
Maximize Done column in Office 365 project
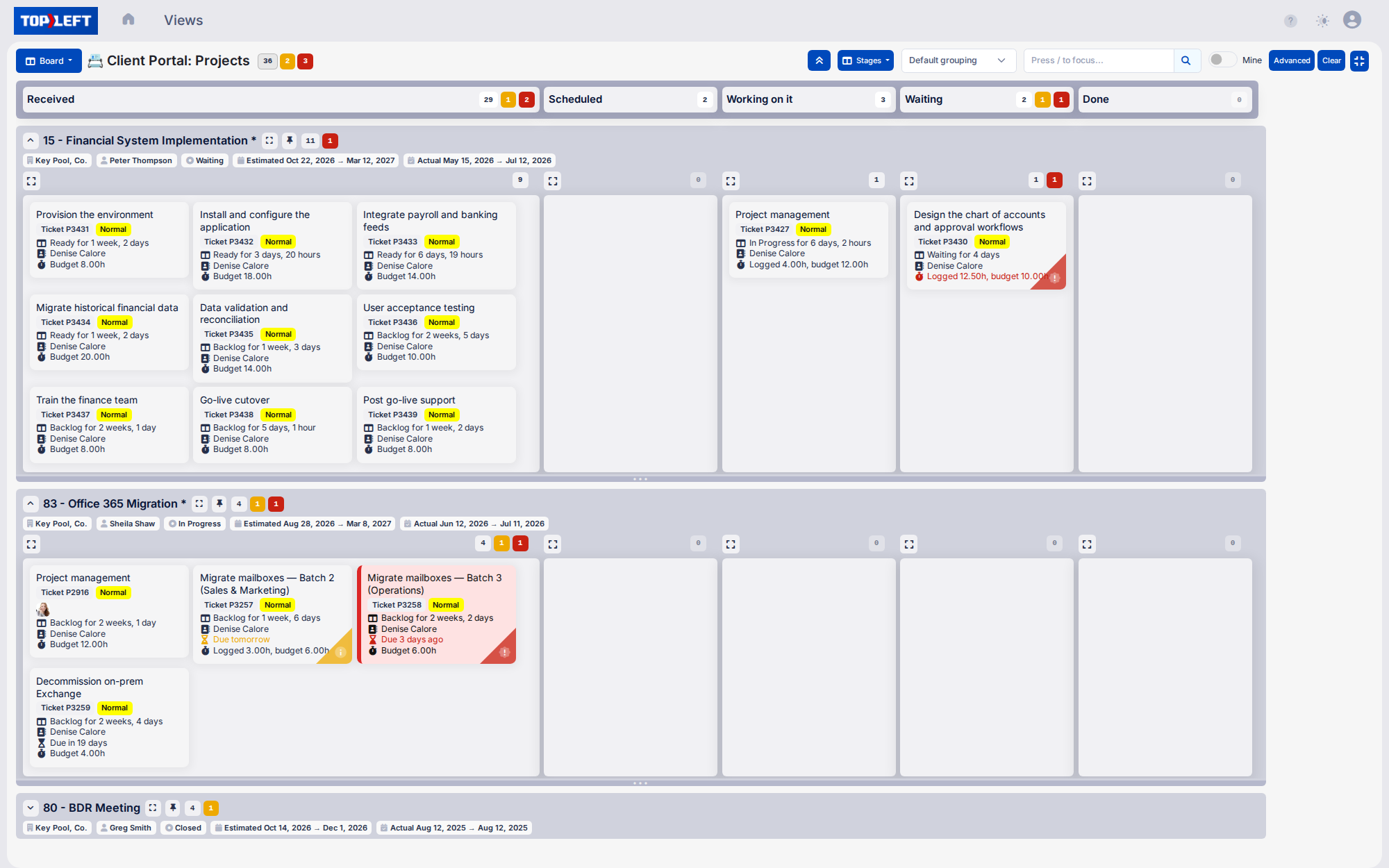point(1087,544)
